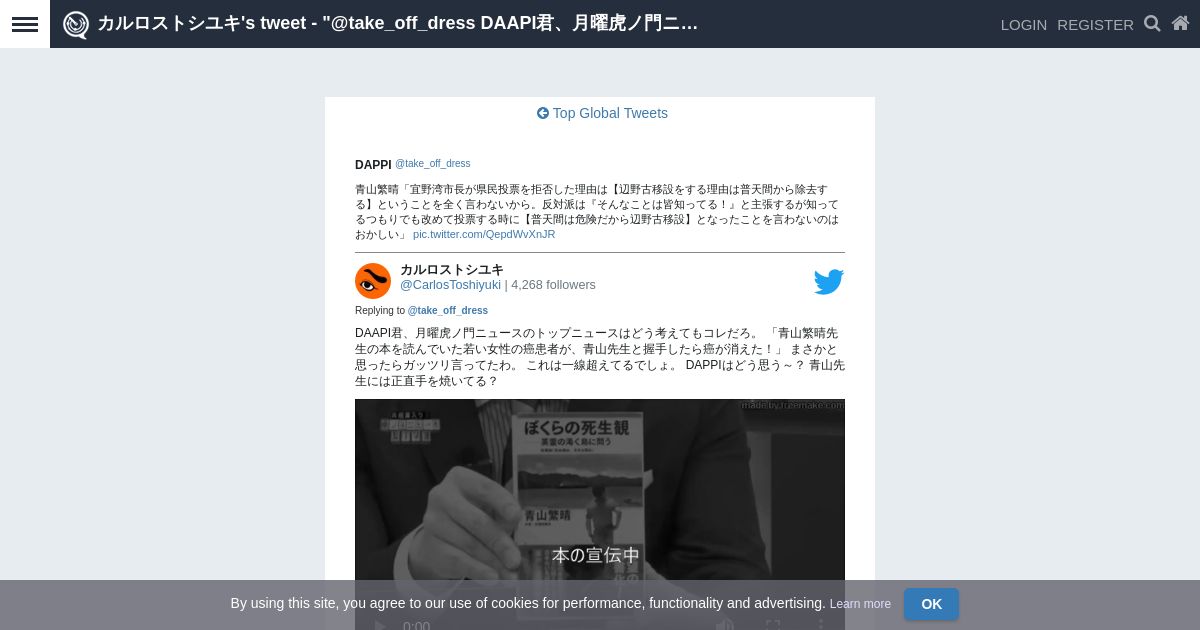Open the hamburger menu
The width and height of the screenshot is (1200, 630).
[x=25, y=24]
